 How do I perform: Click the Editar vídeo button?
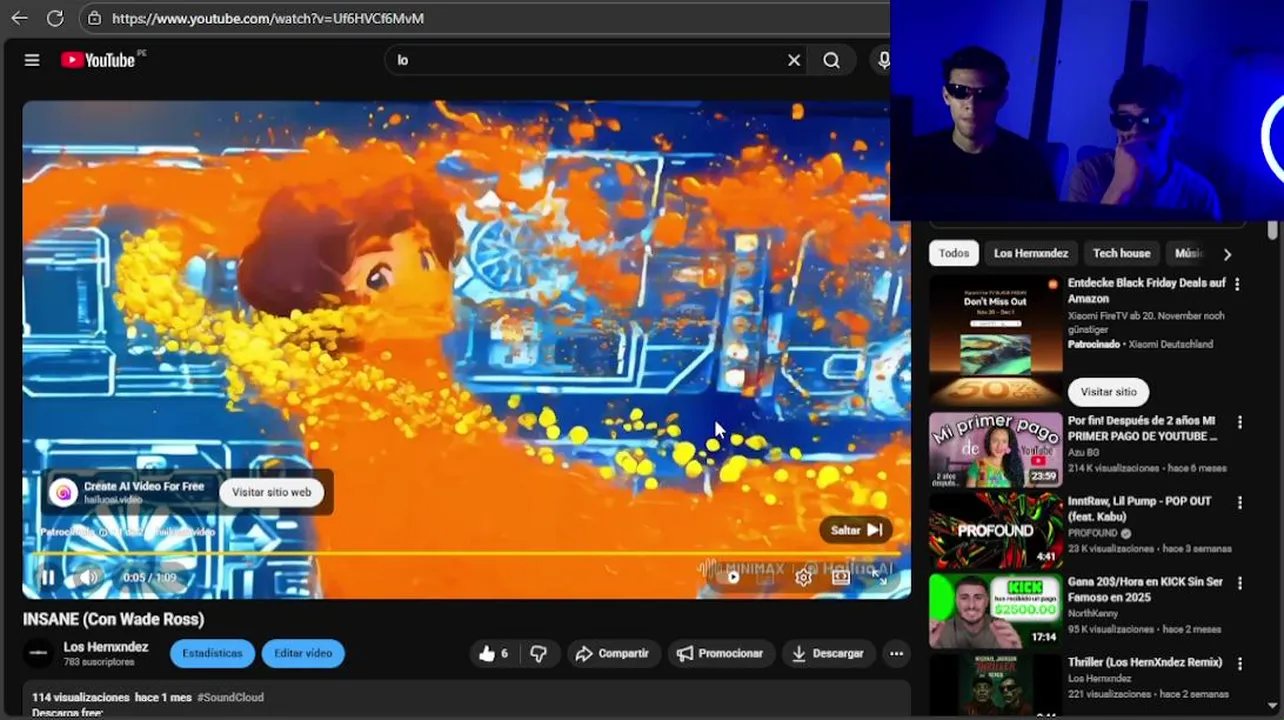(x=303, y=653)
